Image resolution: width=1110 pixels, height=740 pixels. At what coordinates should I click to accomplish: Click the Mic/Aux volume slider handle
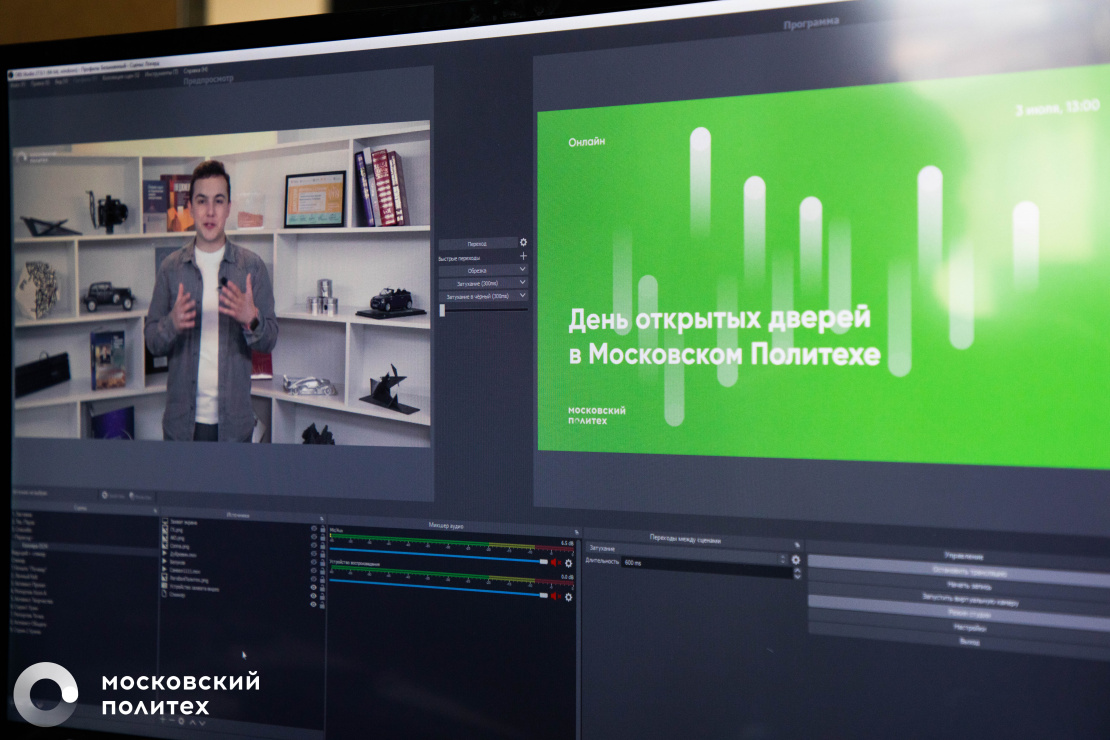coord(544,562)
